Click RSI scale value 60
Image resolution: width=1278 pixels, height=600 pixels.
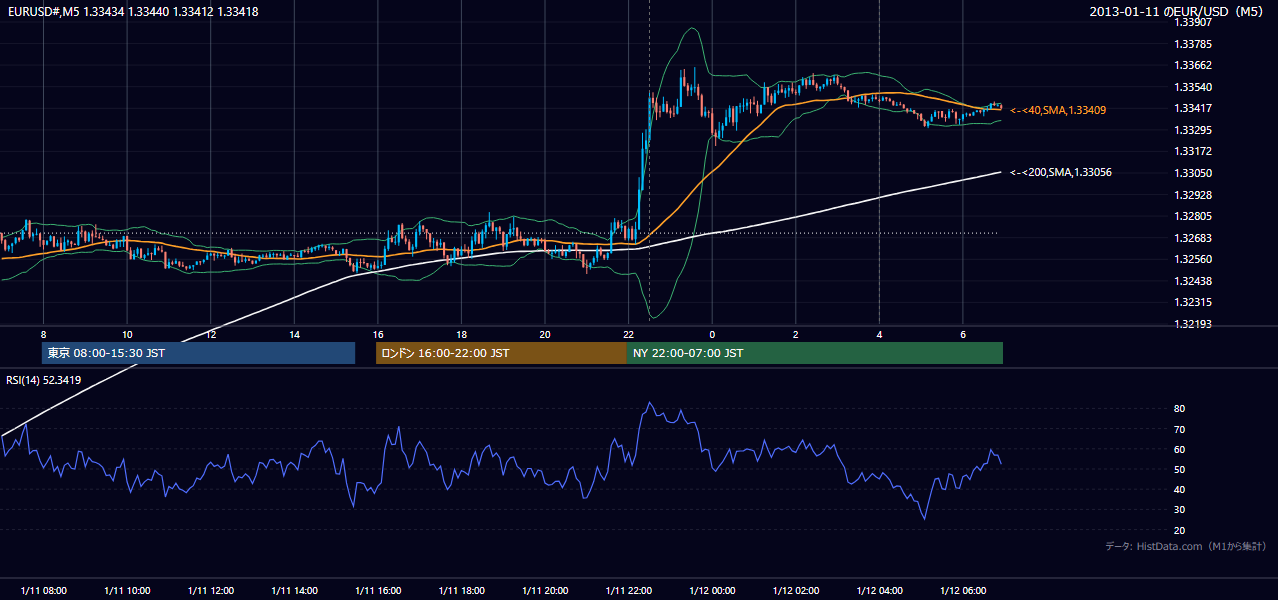click(1180, 449)
